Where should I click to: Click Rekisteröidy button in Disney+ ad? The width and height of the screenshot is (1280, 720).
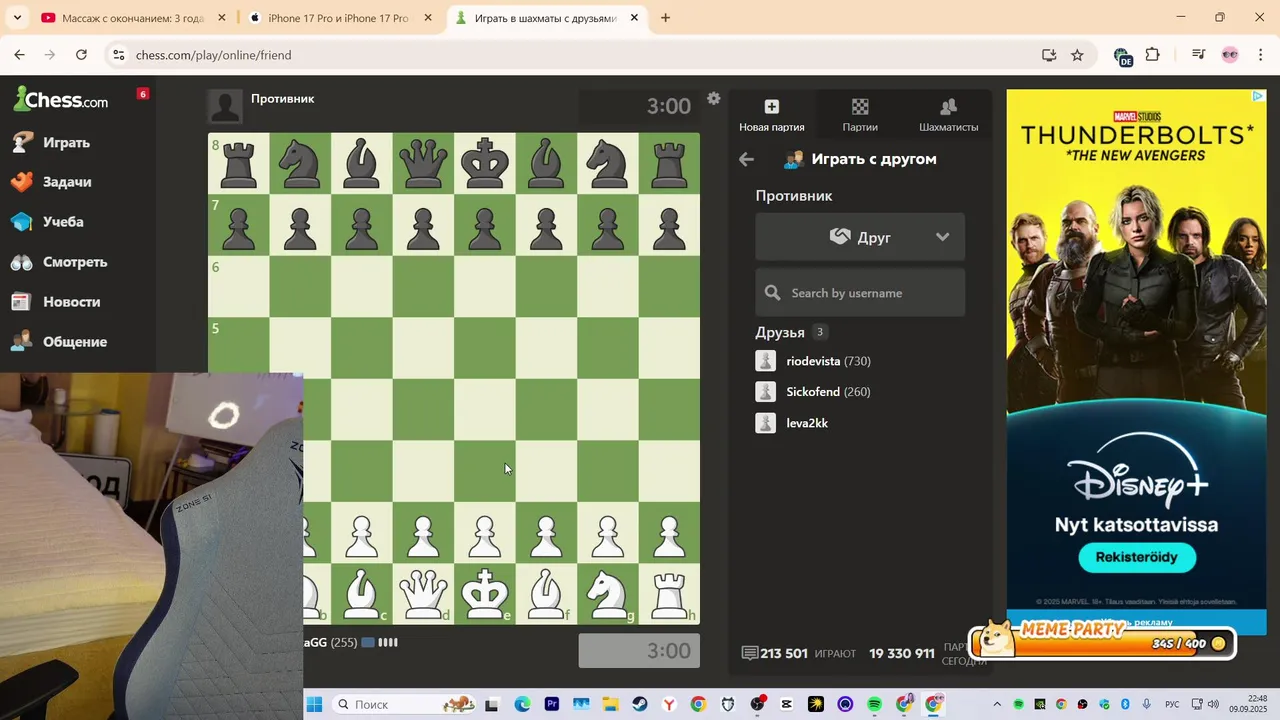[x=1137, y=557]
